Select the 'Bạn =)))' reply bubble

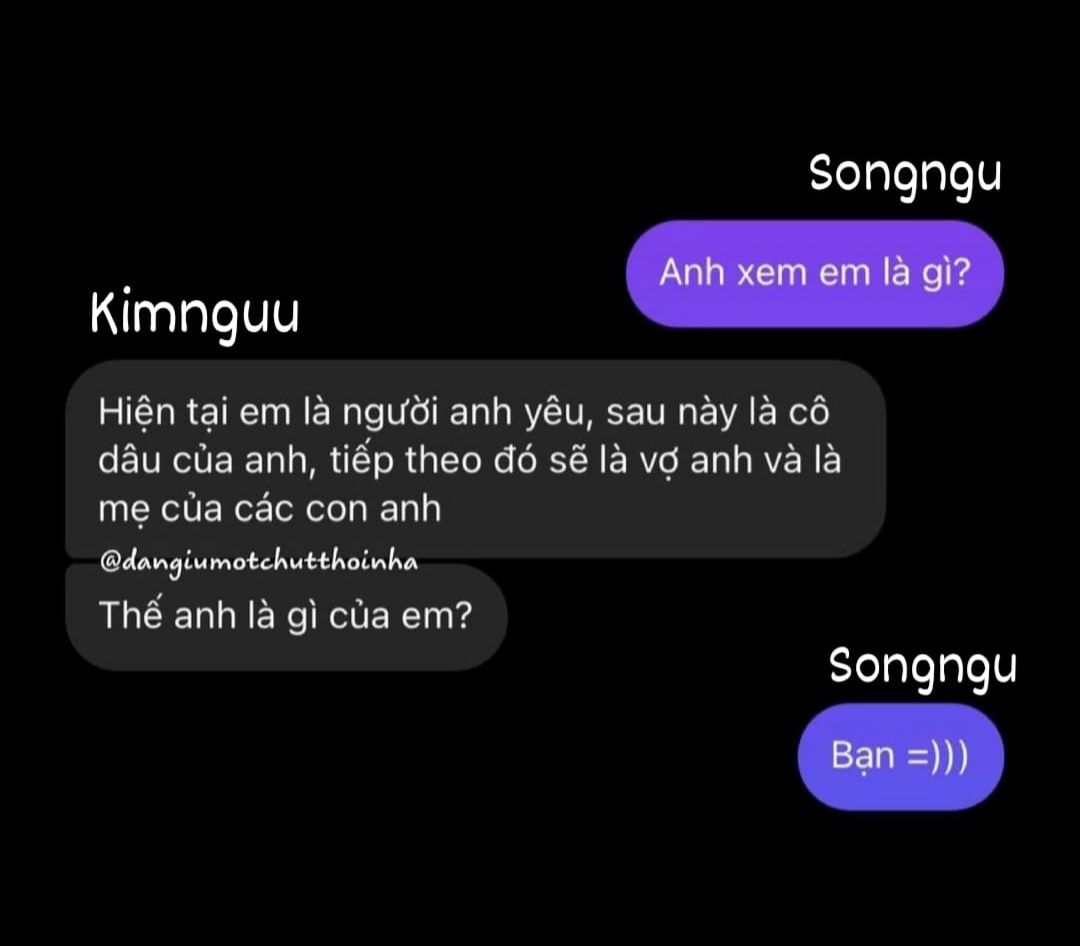pos(900,757)
